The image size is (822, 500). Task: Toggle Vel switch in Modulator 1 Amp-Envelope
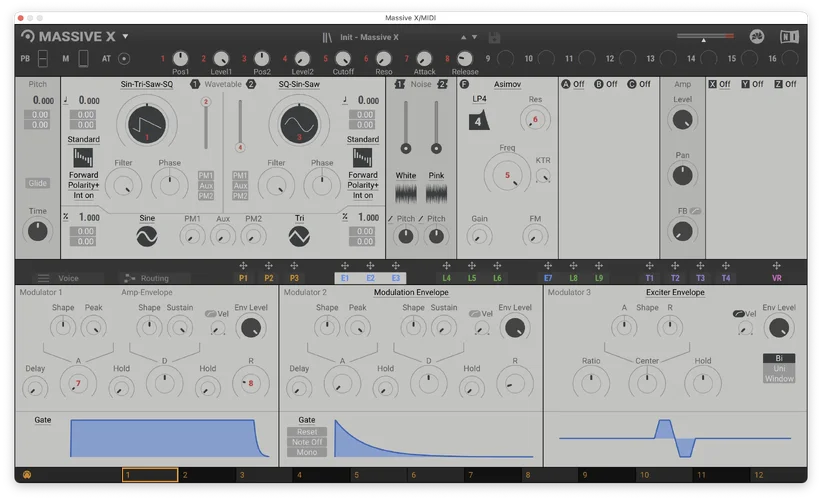tap(212, 313)
